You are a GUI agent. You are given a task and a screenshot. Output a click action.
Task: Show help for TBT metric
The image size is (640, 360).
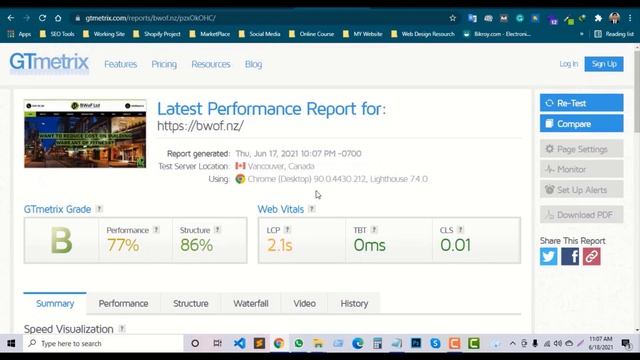(374, 230)
